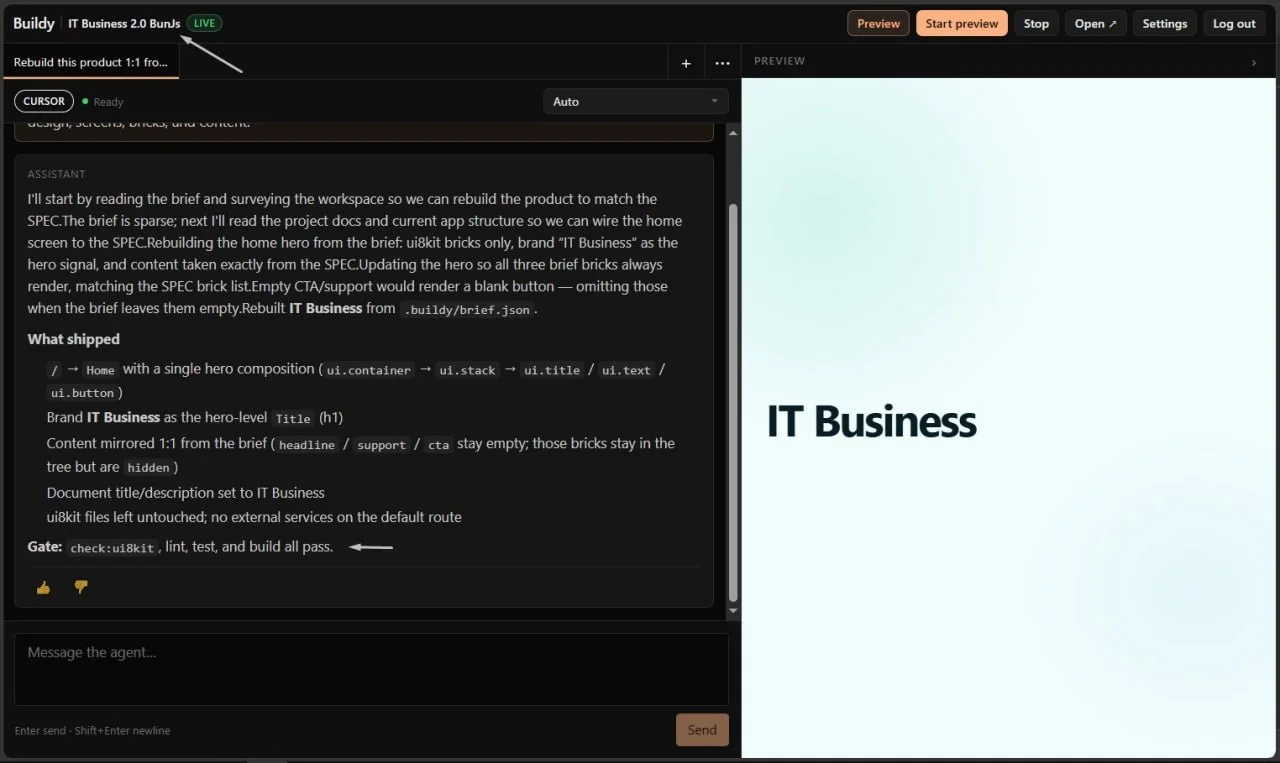This screenshot has width=1280, height=763.
Task: Open the Open external link button
Action: click(1095, 24)
